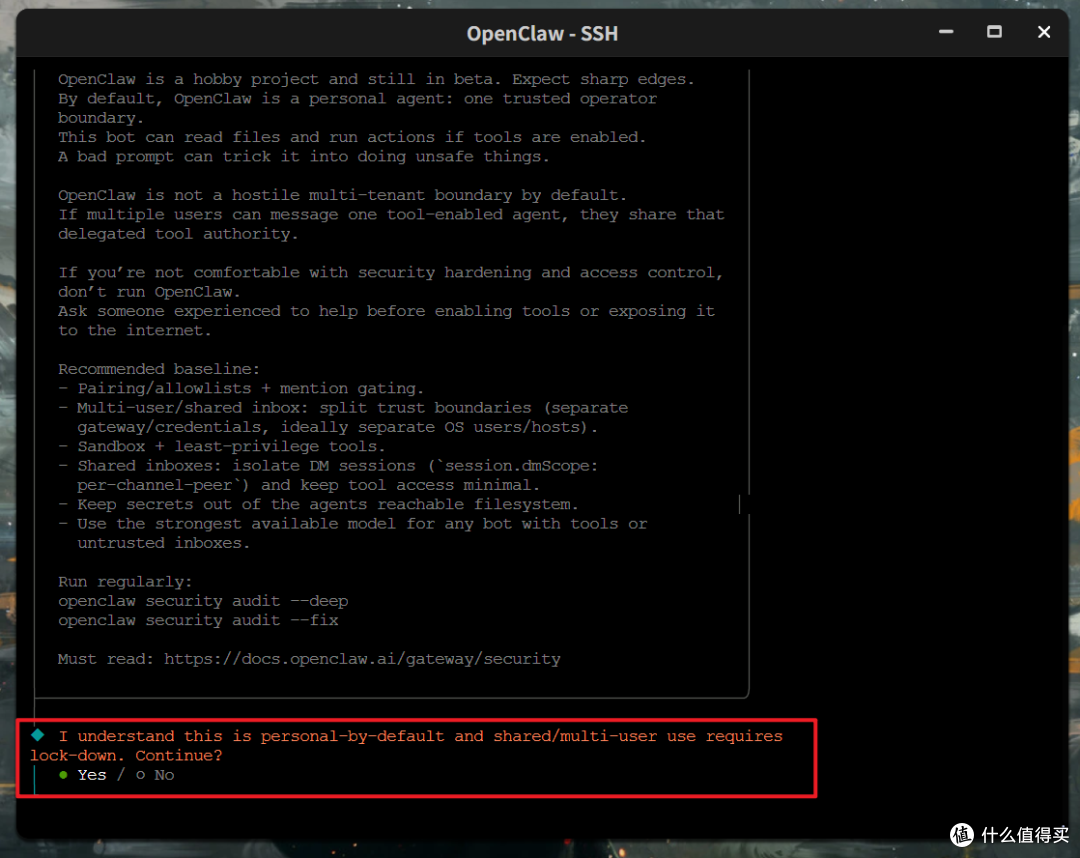This screenshot has width=1080, height=858.
Task: Click the line starting 'OpenClaw is a hobby project'
Action: (x=376, y=79)
